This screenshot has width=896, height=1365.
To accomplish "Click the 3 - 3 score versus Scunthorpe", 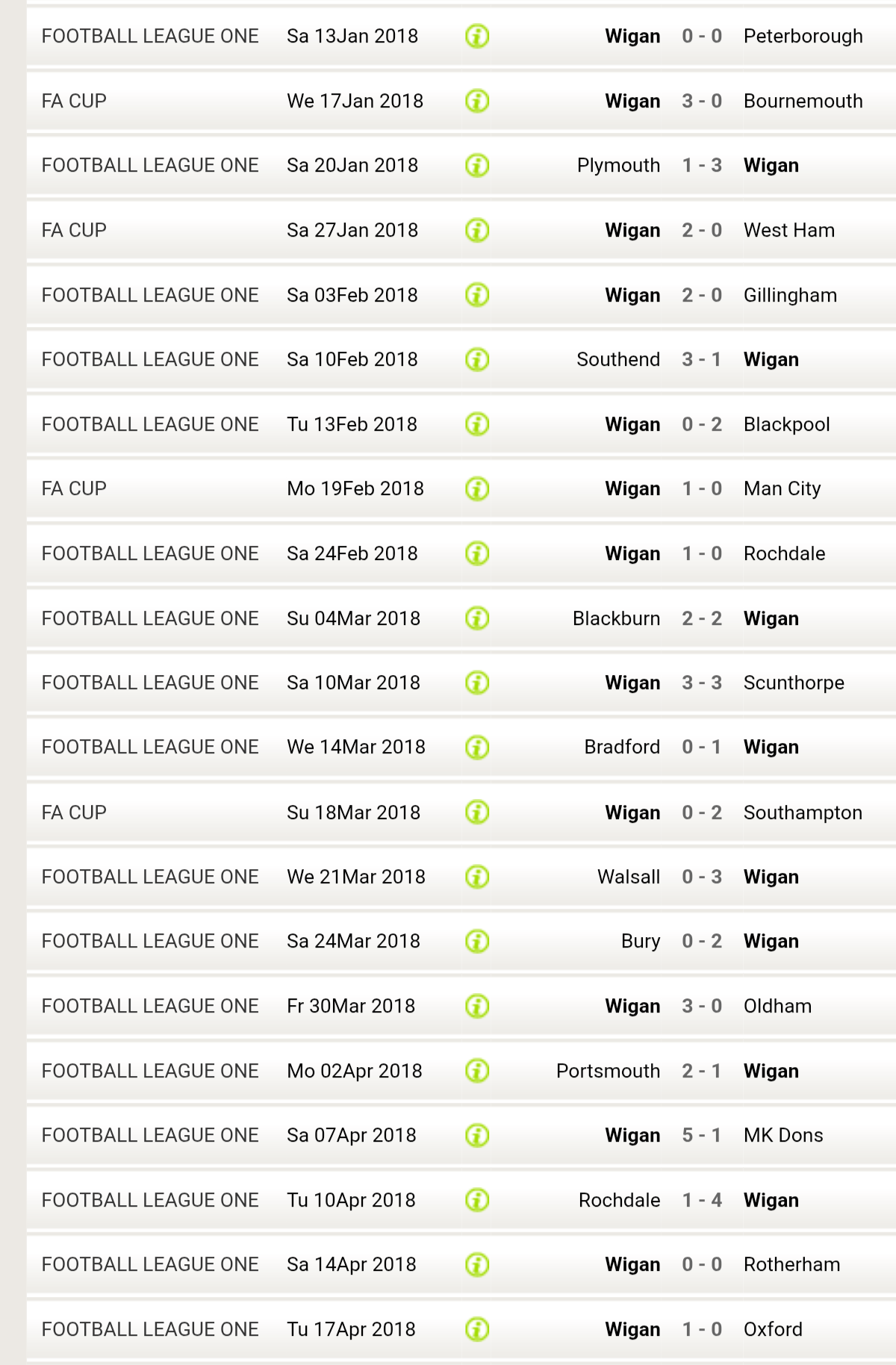I will (702, 682).
